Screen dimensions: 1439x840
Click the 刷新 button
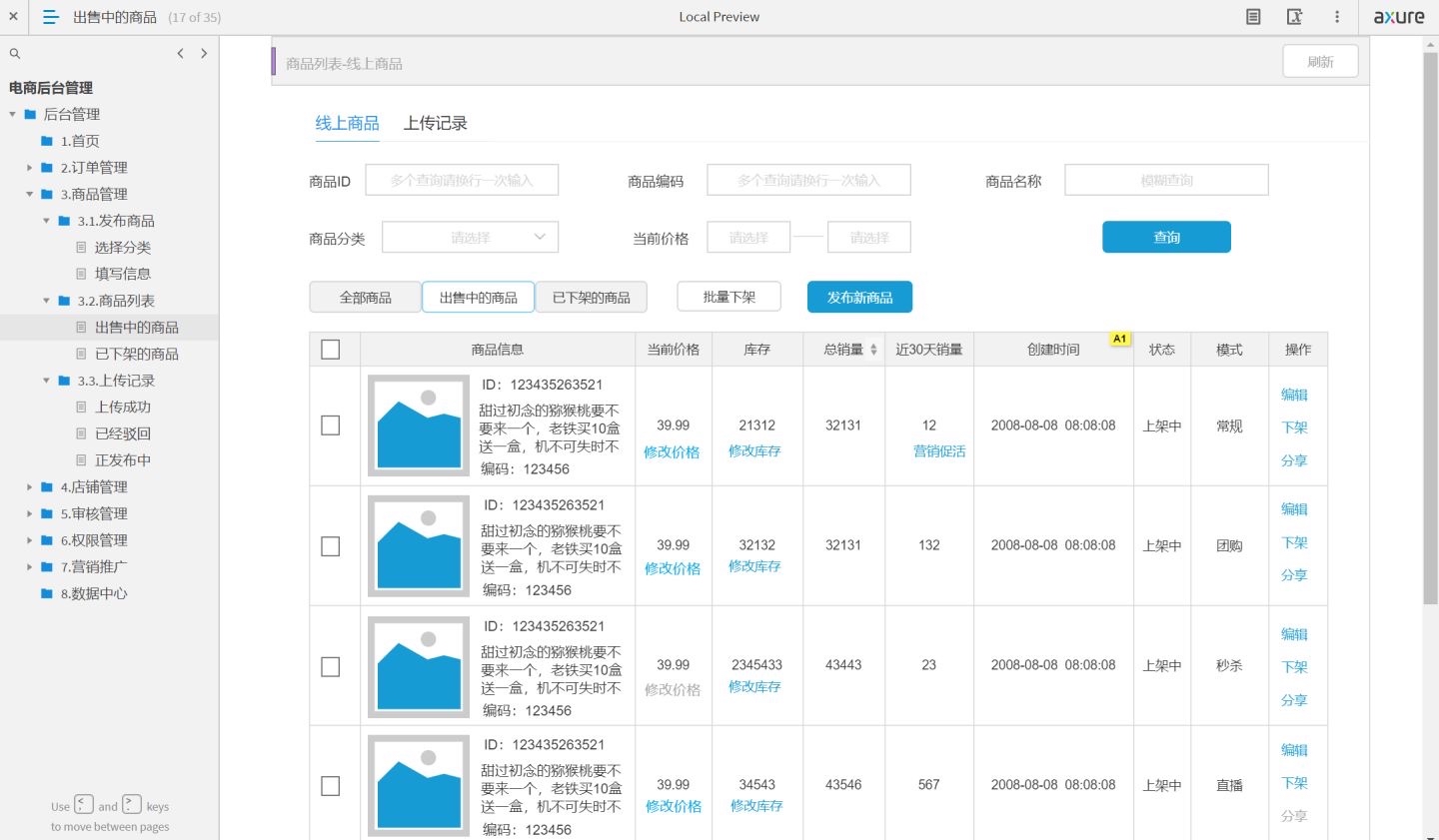pos(1320,62)
